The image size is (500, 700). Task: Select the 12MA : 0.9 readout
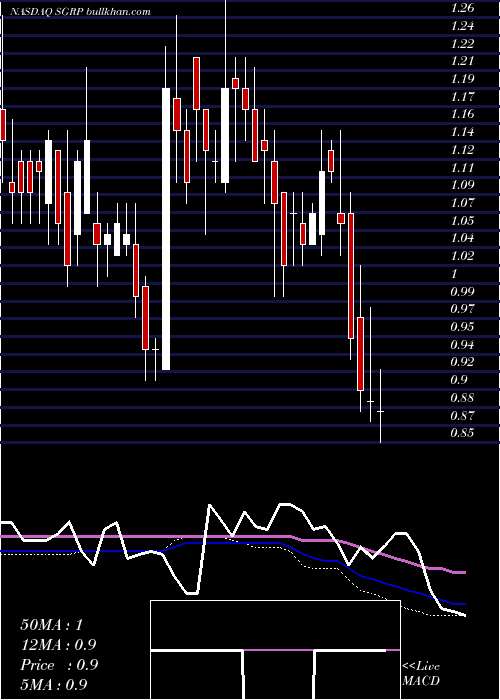[x=58, y=645]
